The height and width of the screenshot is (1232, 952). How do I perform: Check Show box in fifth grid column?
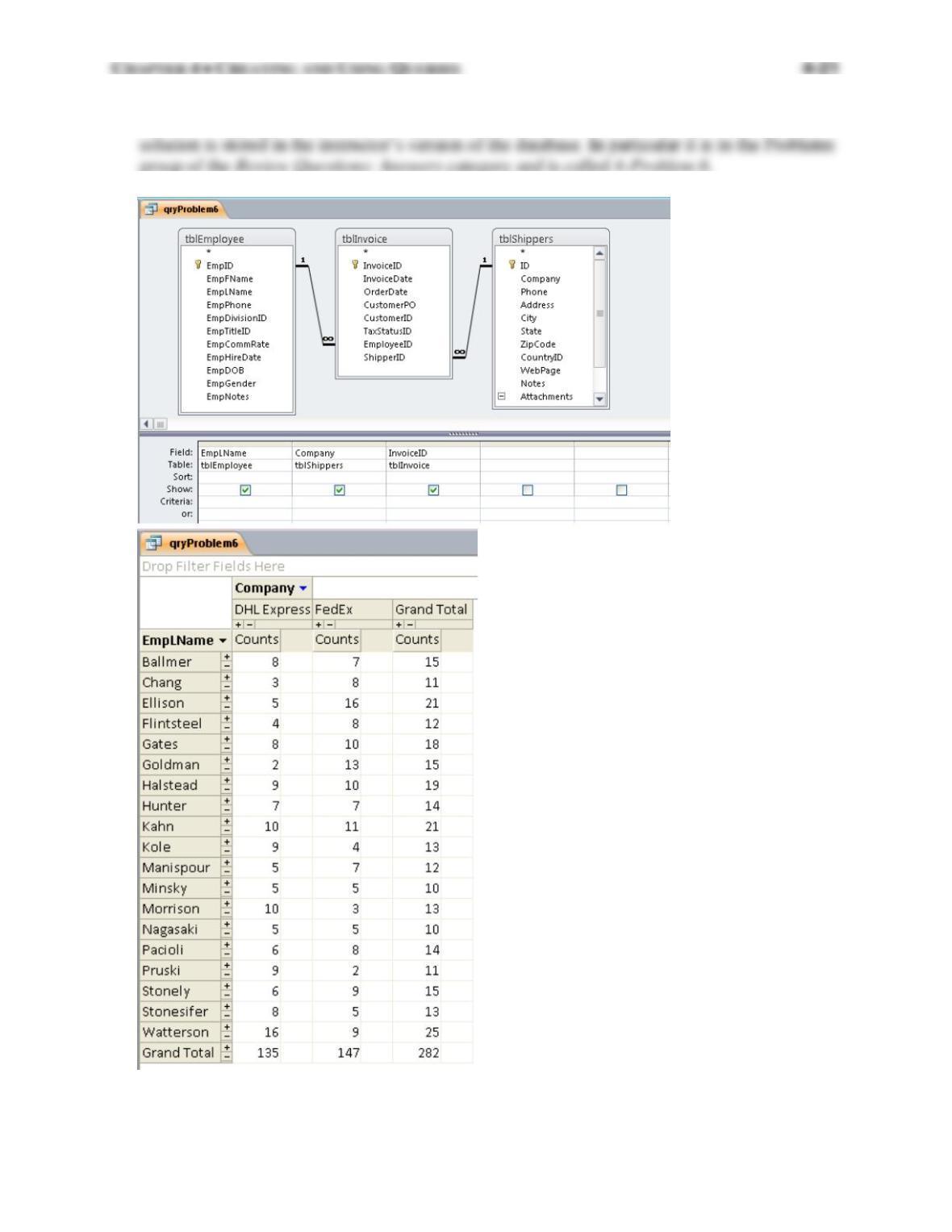(x=621, y=490)
